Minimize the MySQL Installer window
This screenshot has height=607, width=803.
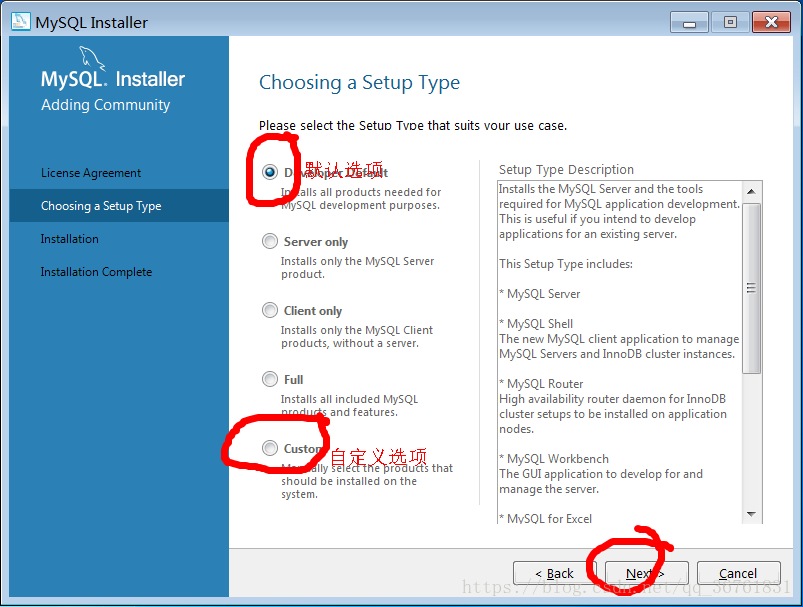(x=689, y=23)
